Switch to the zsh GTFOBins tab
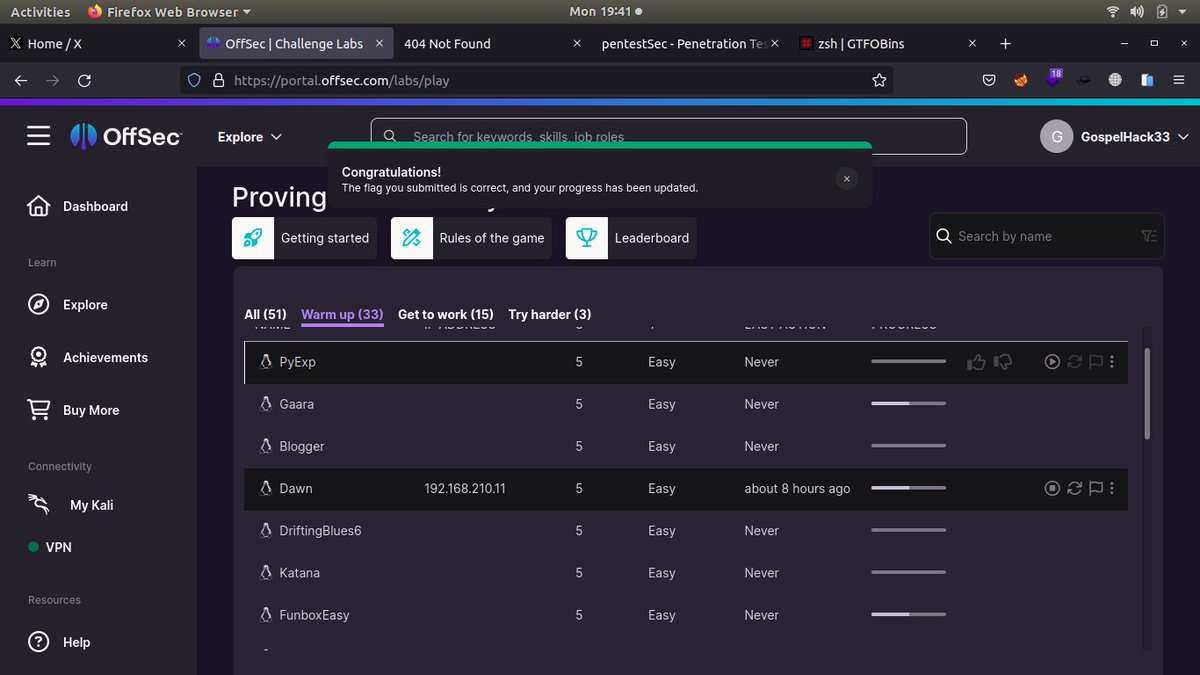Image resolution: width=1200 pixels, height=675 pixels. (x=886, y=44)
